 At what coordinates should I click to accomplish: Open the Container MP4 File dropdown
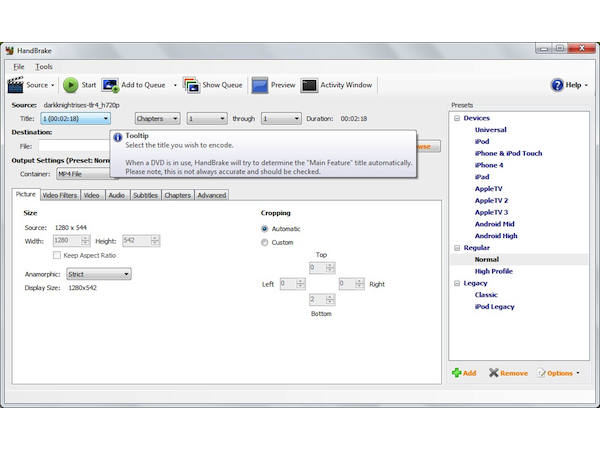pyautogui.click(x=83, y=174)
